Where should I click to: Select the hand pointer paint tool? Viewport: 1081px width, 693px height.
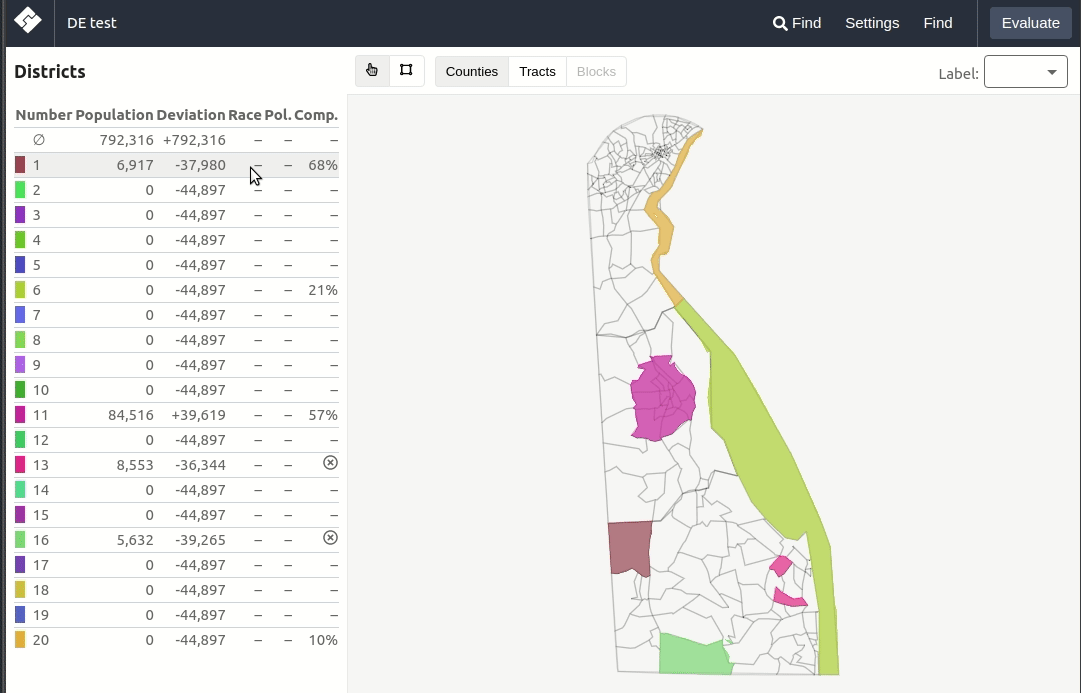click(371, 70)
